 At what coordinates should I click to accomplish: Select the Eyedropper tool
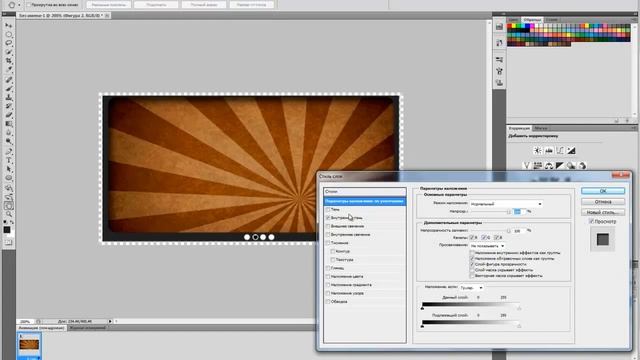8,69
